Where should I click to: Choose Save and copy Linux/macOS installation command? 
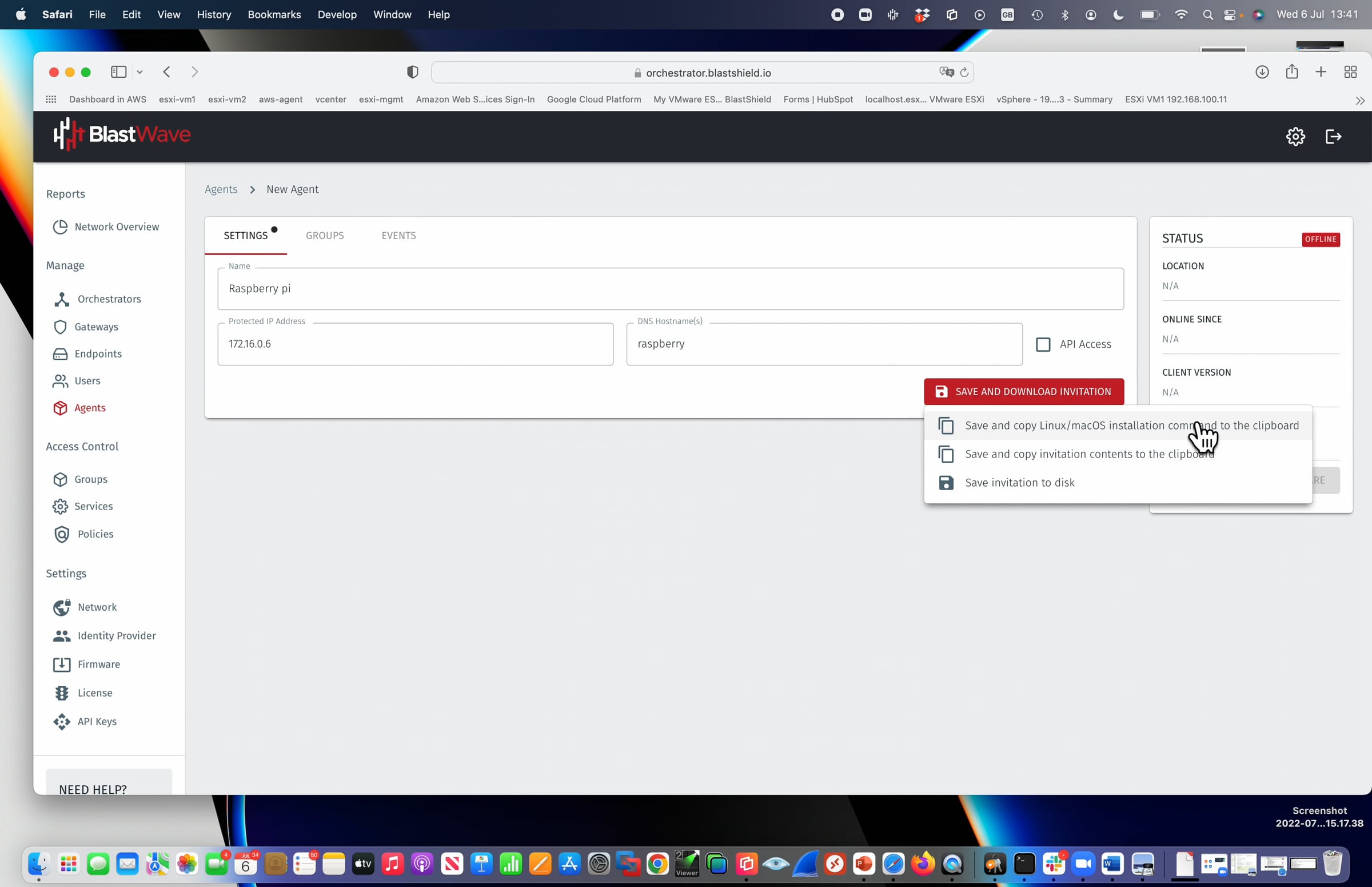point(1118,425)
